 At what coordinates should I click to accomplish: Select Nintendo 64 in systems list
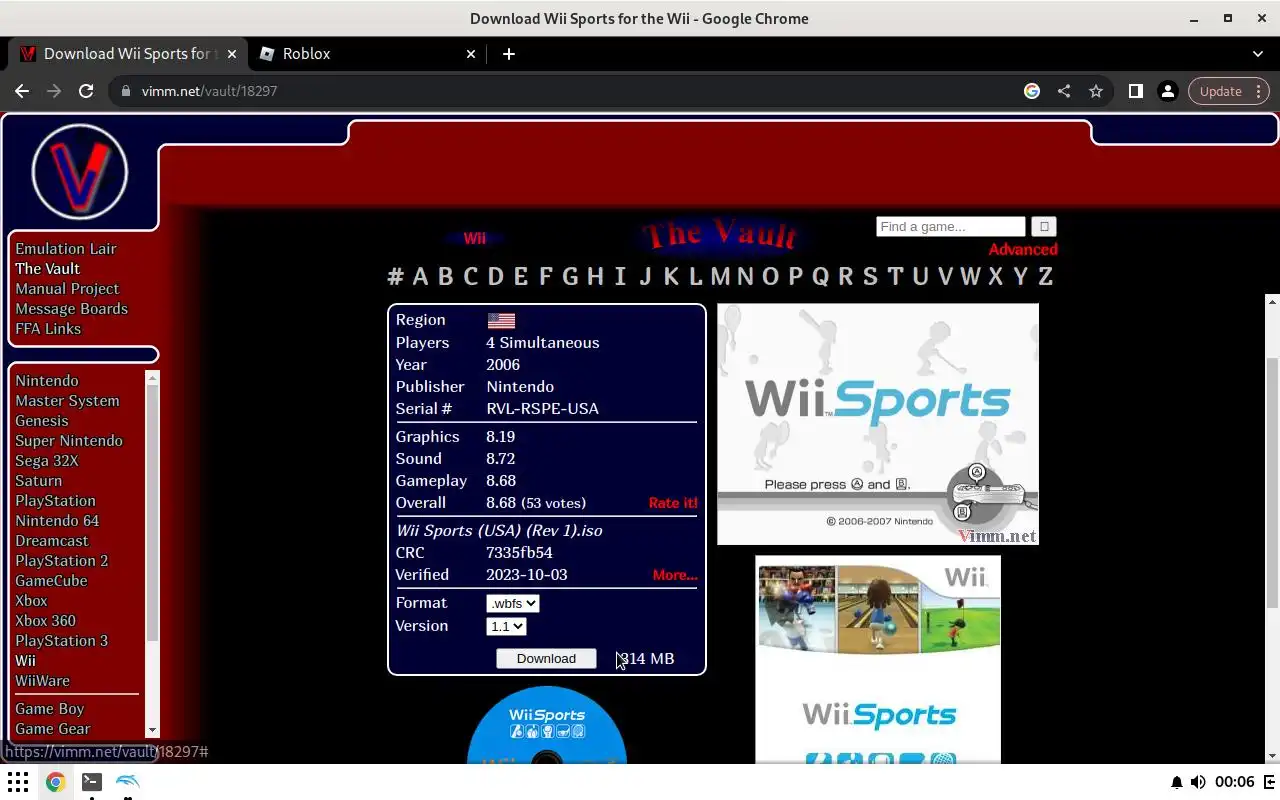(x=57, y=521)
